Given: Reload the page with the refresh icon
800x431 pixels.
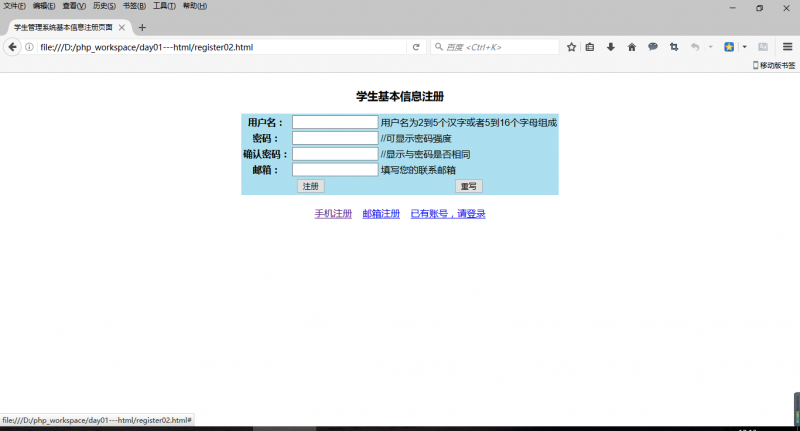Looking at the screenshot, I should [416, 47].
